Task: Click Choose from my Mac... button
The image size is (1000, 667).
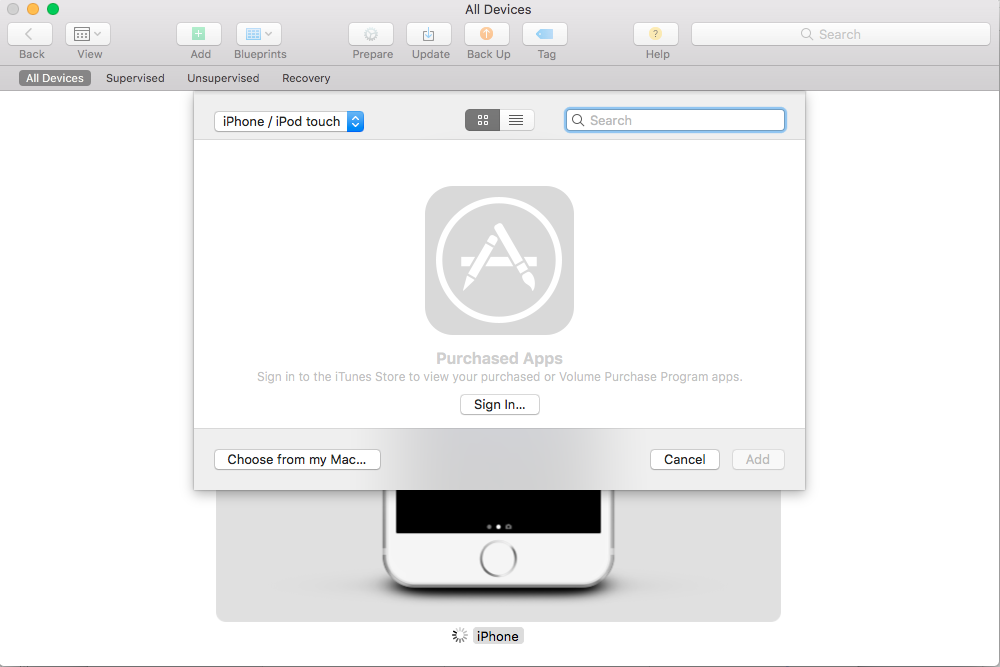Action: click(297, 459)
